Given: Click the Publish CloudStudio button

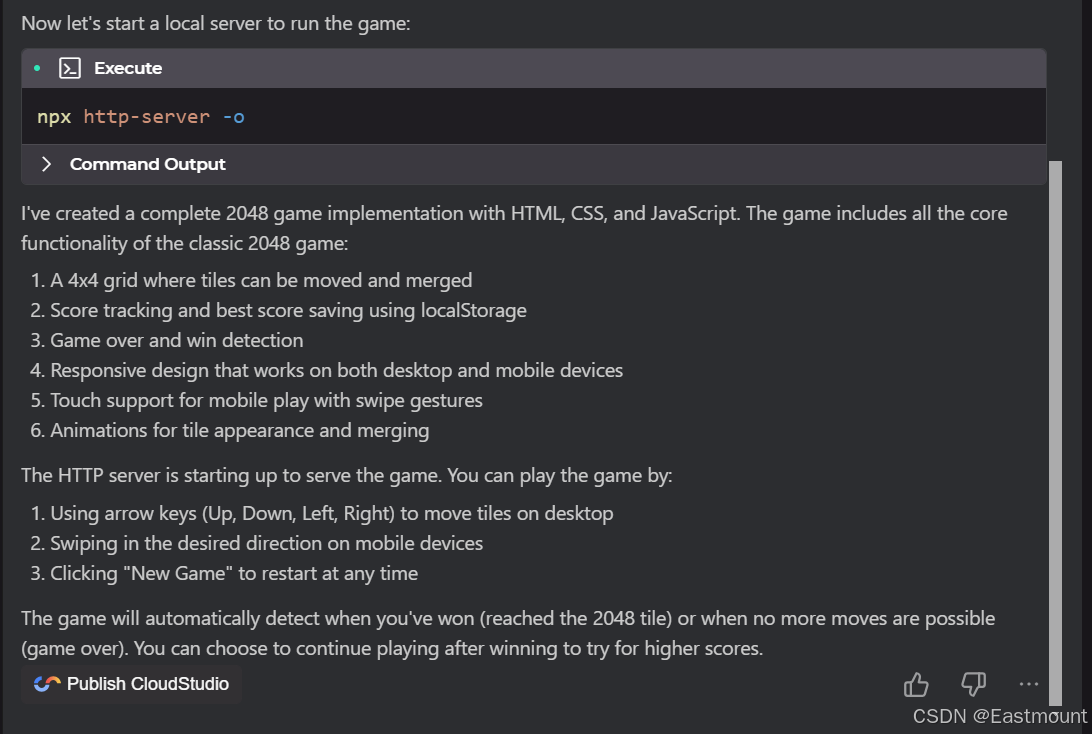Looking at the screenshot, I should point(132,684).
